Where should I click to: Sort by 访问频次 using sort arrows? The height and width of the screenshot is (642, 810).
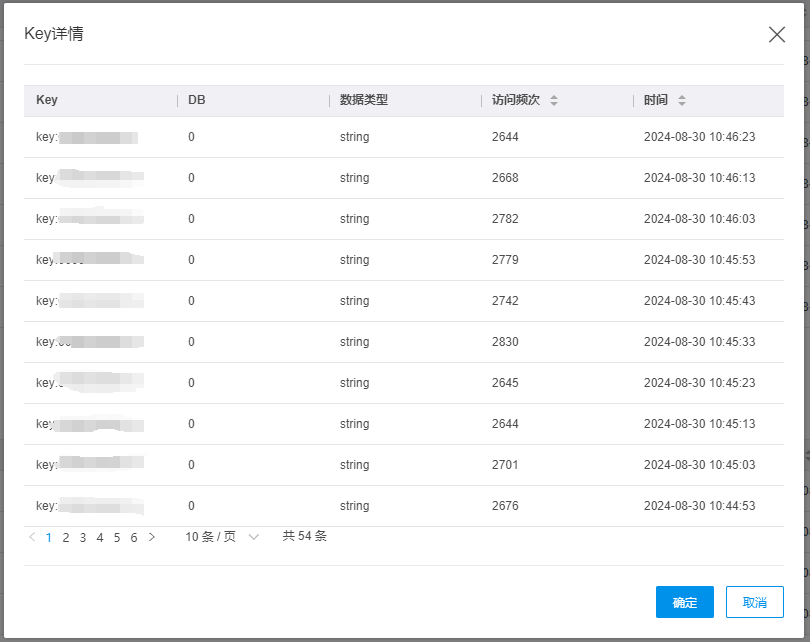coord(554,100)
